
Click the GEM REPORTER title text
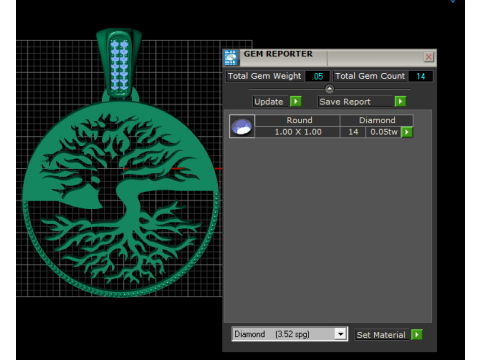click(x=278, y=54)
